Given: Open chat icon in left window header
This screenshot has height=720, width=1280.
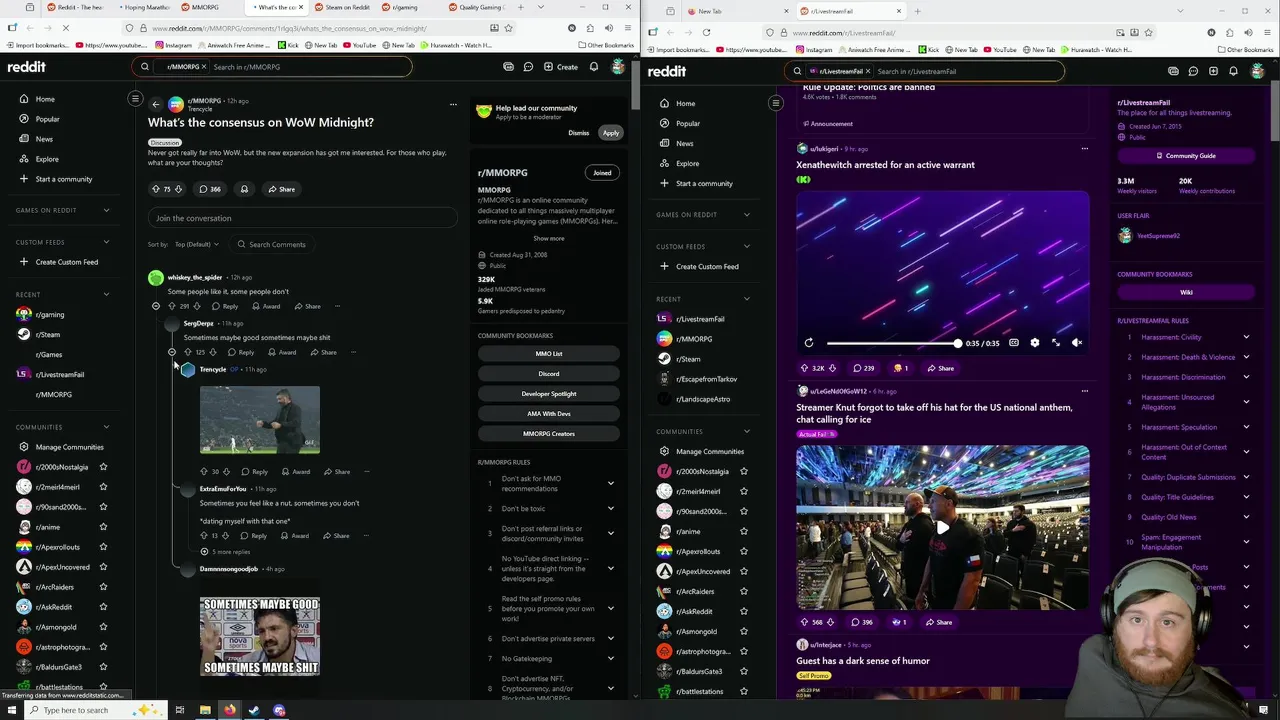Looking at the screenshot, I should pyautogui.click(x=528, y=67).
